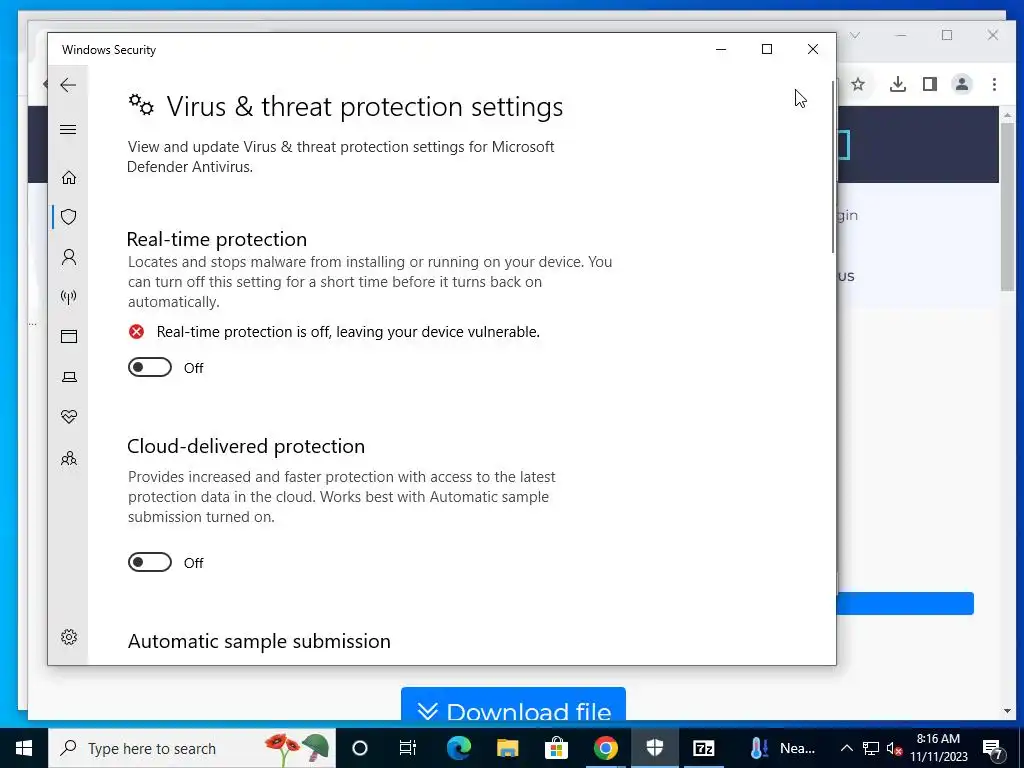Switch to Google Chrome on taskbar
The image size is (1024, 768).
(605, 748)
